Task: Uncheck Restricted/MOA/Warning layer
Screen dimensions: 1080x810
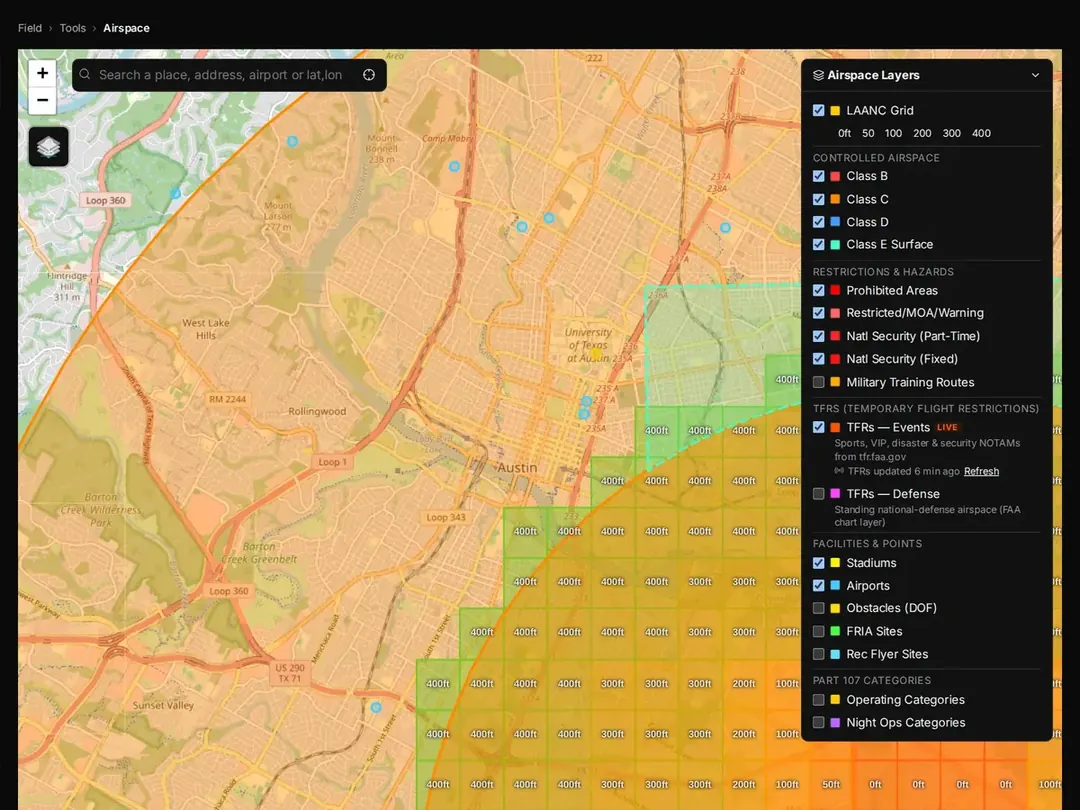Action: [818, 313]
